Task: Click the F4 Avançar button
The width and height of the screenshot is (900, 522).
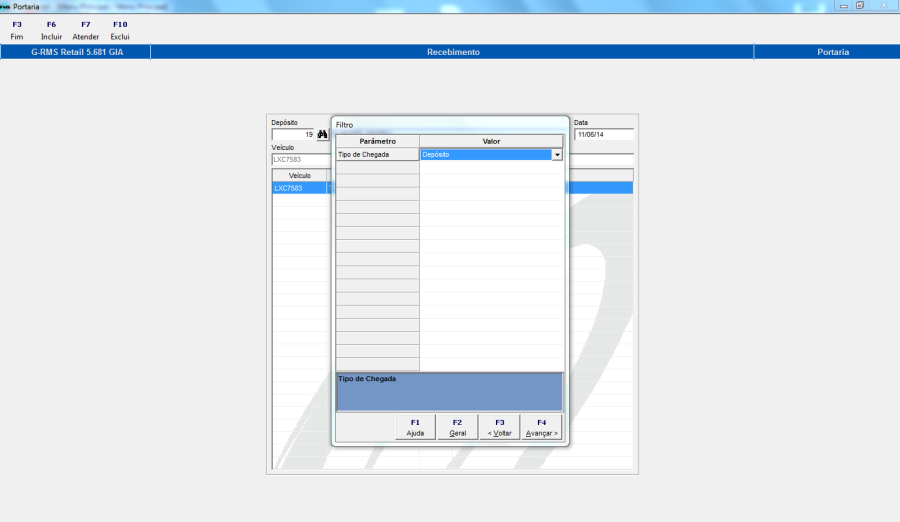Action: (x=541, y=427)
